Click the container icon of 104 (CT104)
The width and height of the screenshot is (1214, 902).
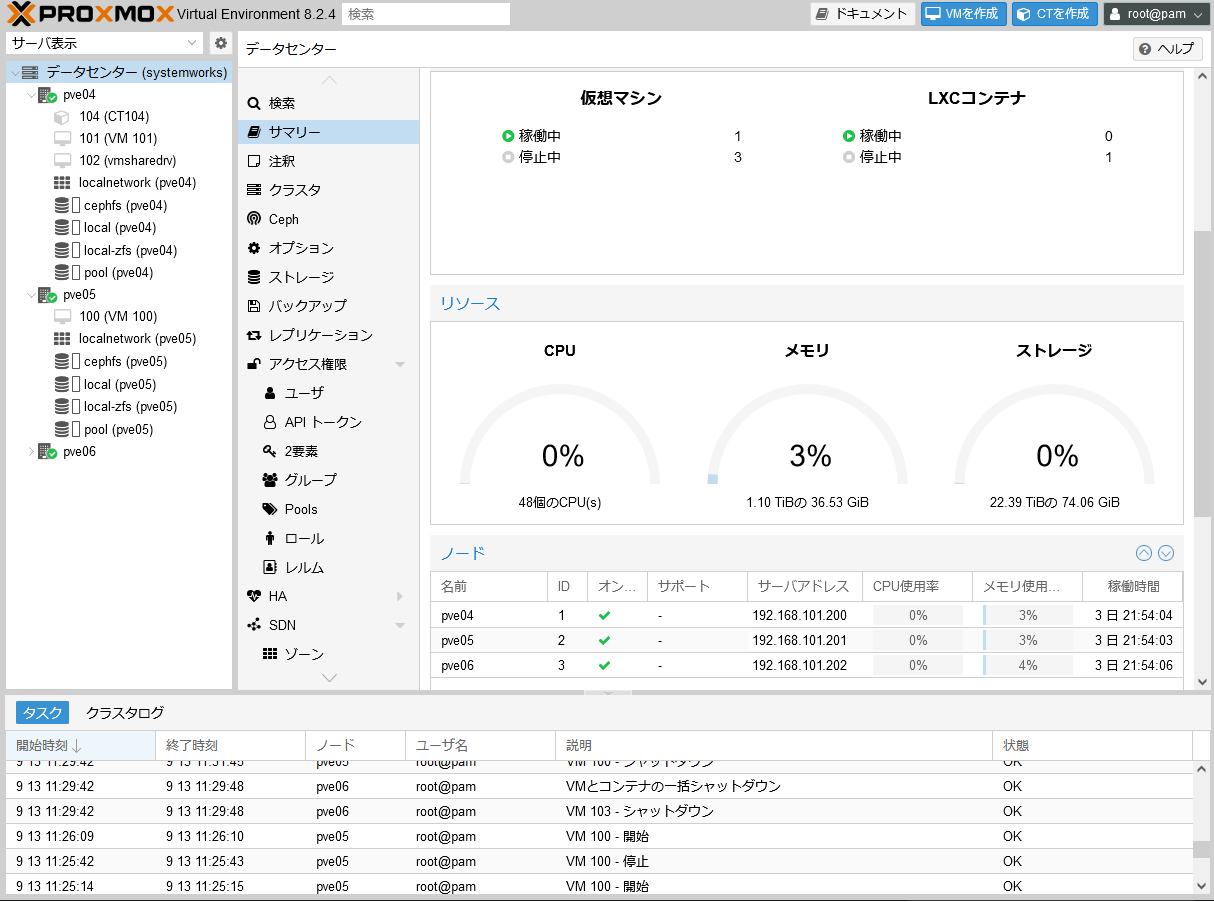pos(62,117)
